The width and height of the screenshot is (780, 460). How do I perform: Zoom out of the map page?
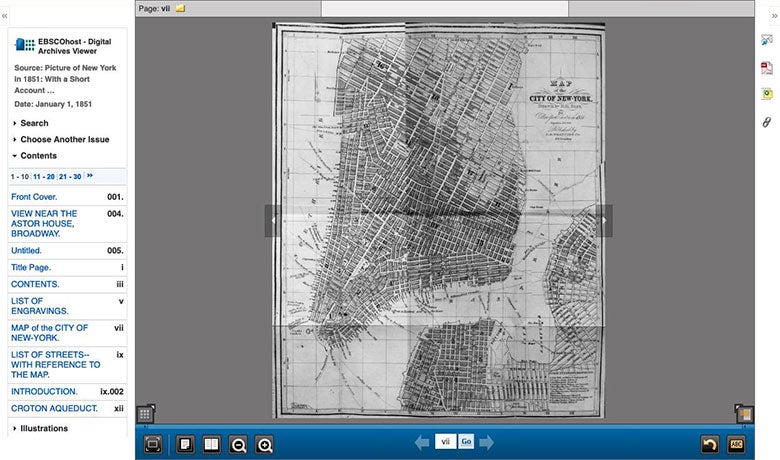238,444
